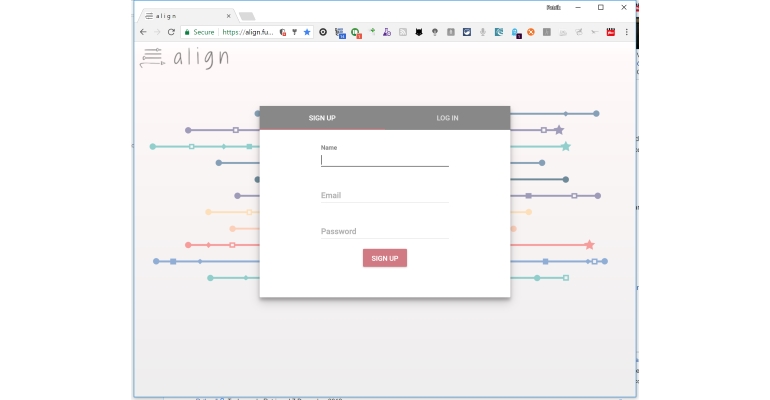Viewport: 770px width, 400px height.
Task: Click the green Secure padlock indicator
Action: (199, 32)
